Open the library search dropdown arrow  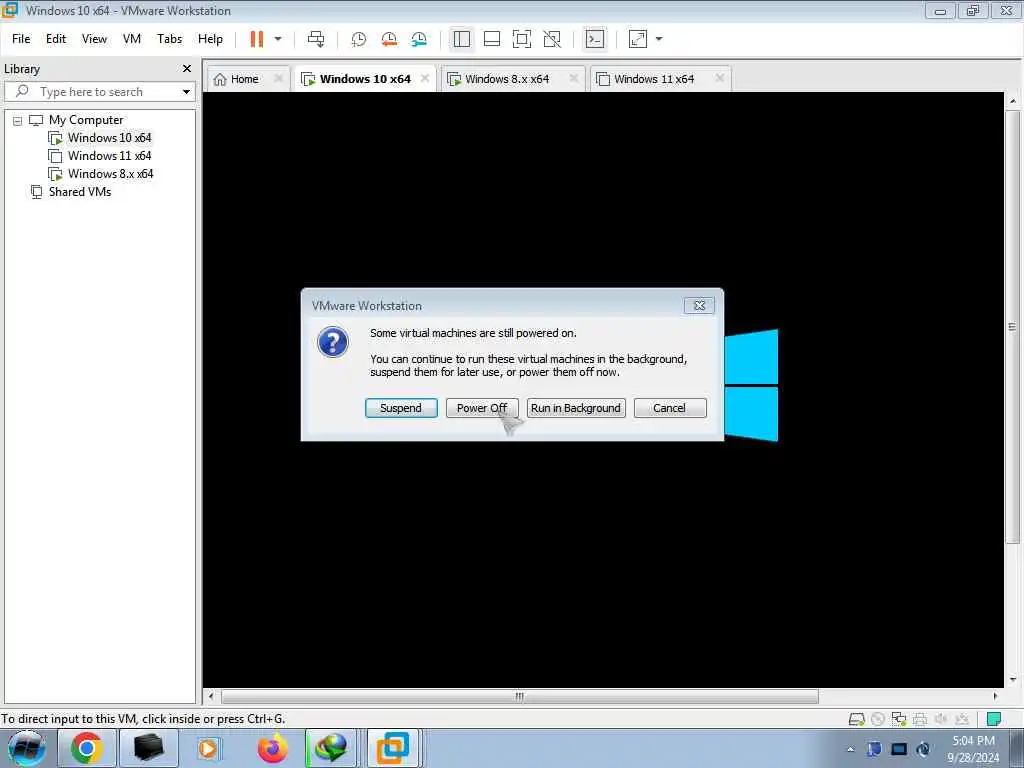(x=187, y=92)
